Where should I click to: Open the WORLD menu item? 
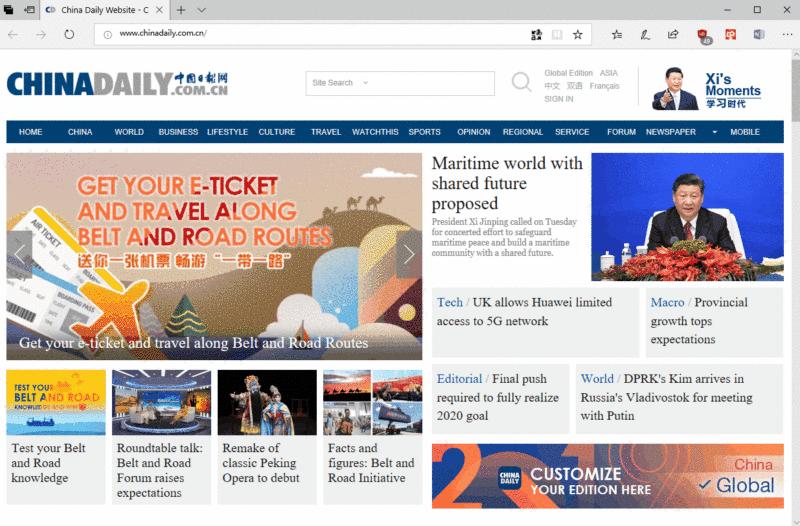[x=129, y=132]
